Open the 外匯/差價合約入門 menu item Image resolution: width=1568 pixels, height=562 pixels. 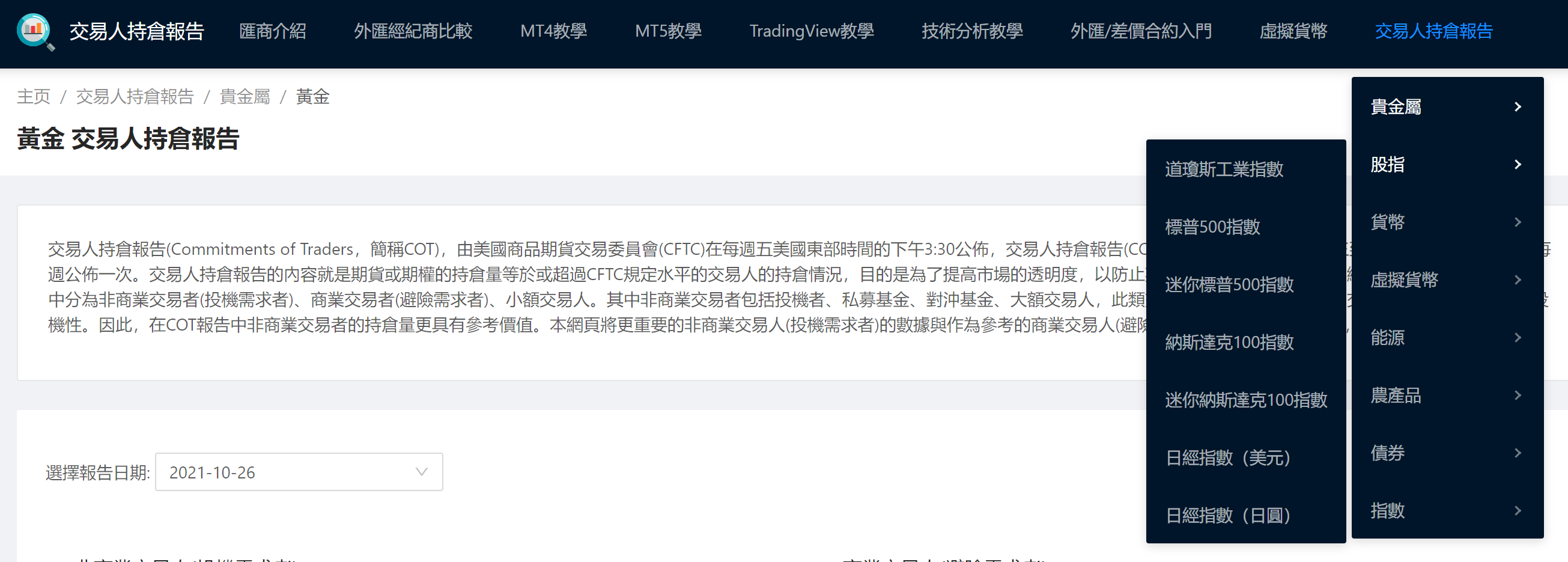[x=1141, y=31]
